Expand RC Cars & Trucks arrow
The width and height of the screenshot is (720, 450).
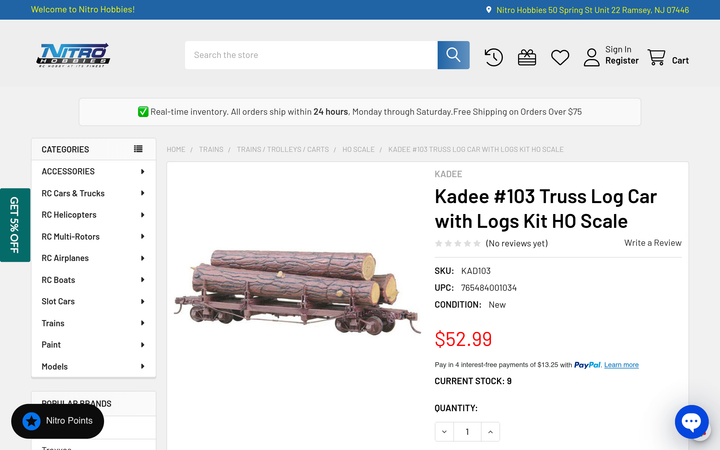click(x=142, y=193)
